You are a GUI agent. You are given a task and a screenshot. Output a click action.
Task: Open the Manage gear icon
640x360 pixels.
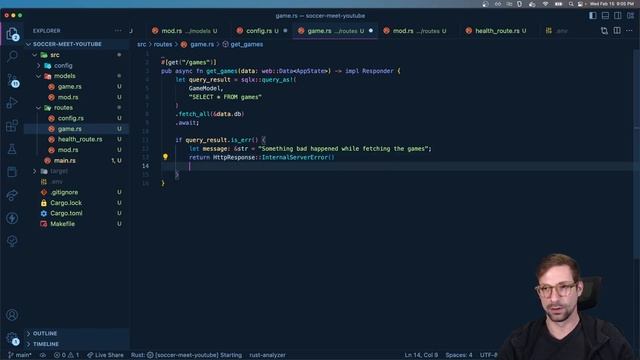[x=12, y=338]
